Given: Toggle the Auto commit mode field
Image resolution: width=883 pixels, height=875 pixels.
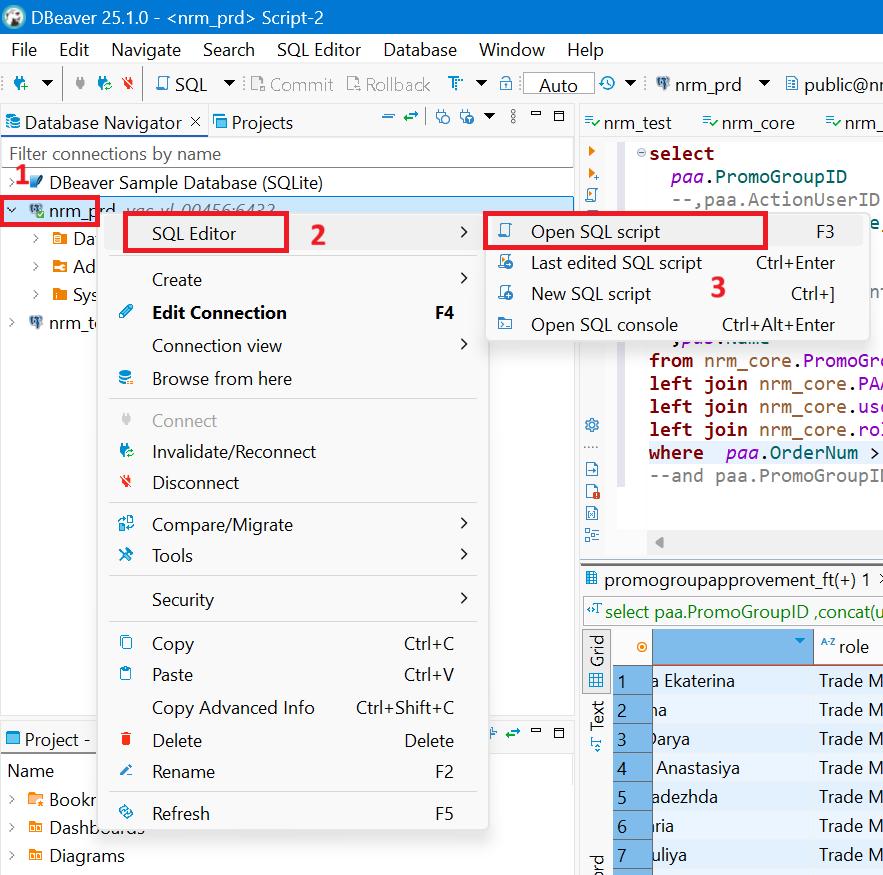Looking at the screenshot, I should pyautogui.click(x=558, y=84).
